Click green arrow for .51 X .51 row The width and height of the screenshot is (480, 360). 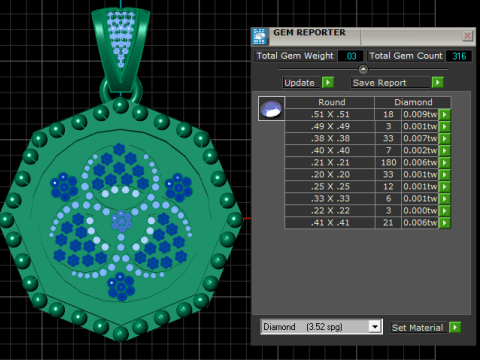click(x=445, y=114)
